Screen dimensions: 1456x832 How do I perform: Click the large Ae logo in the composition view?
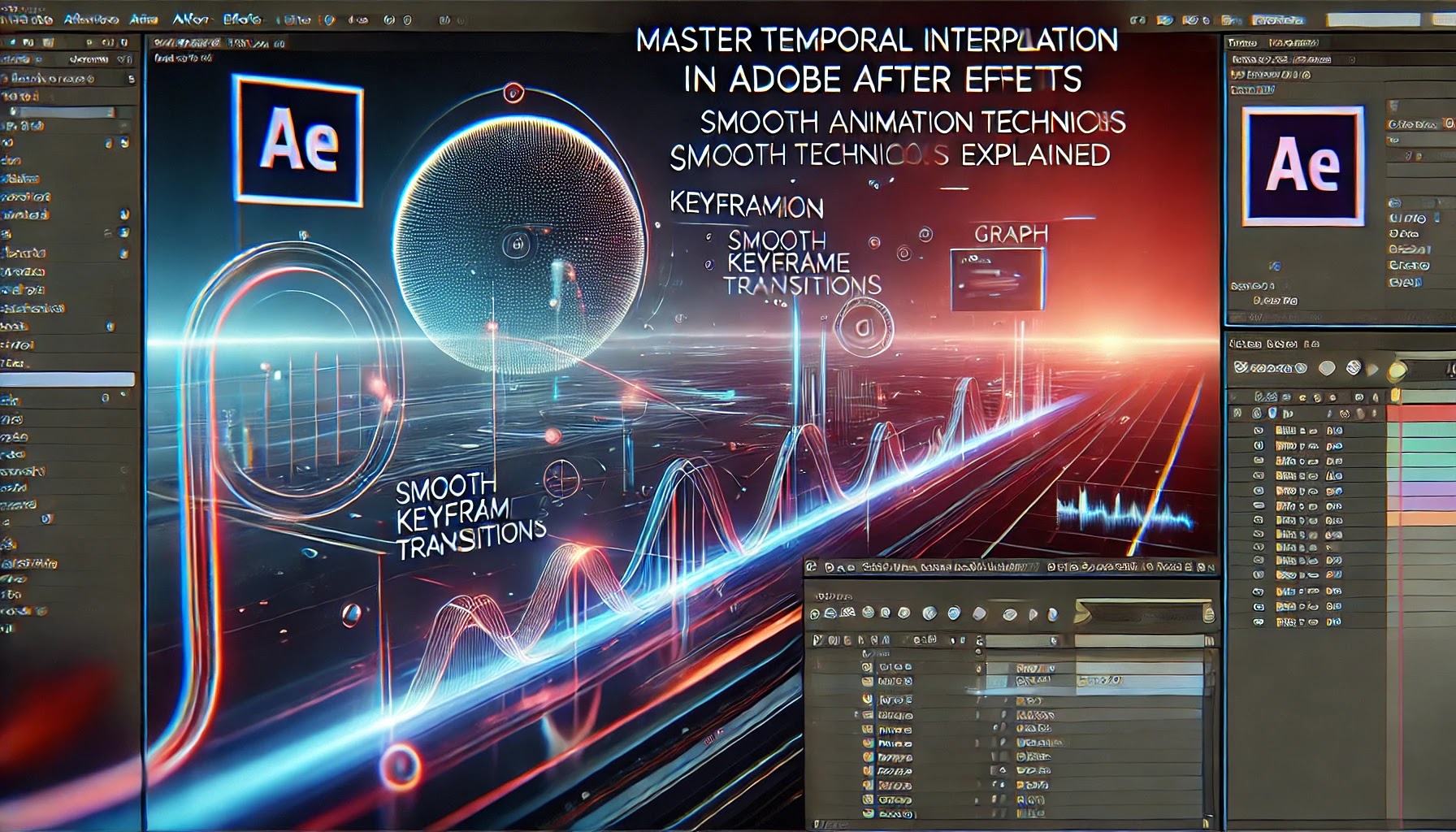tap(298, 140)
